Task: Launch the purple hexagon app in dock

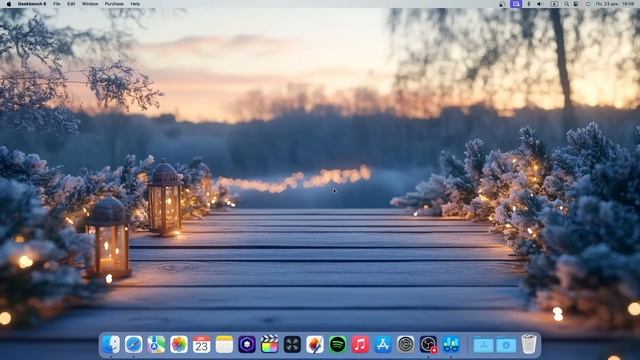Action: (x=247, y=344)
